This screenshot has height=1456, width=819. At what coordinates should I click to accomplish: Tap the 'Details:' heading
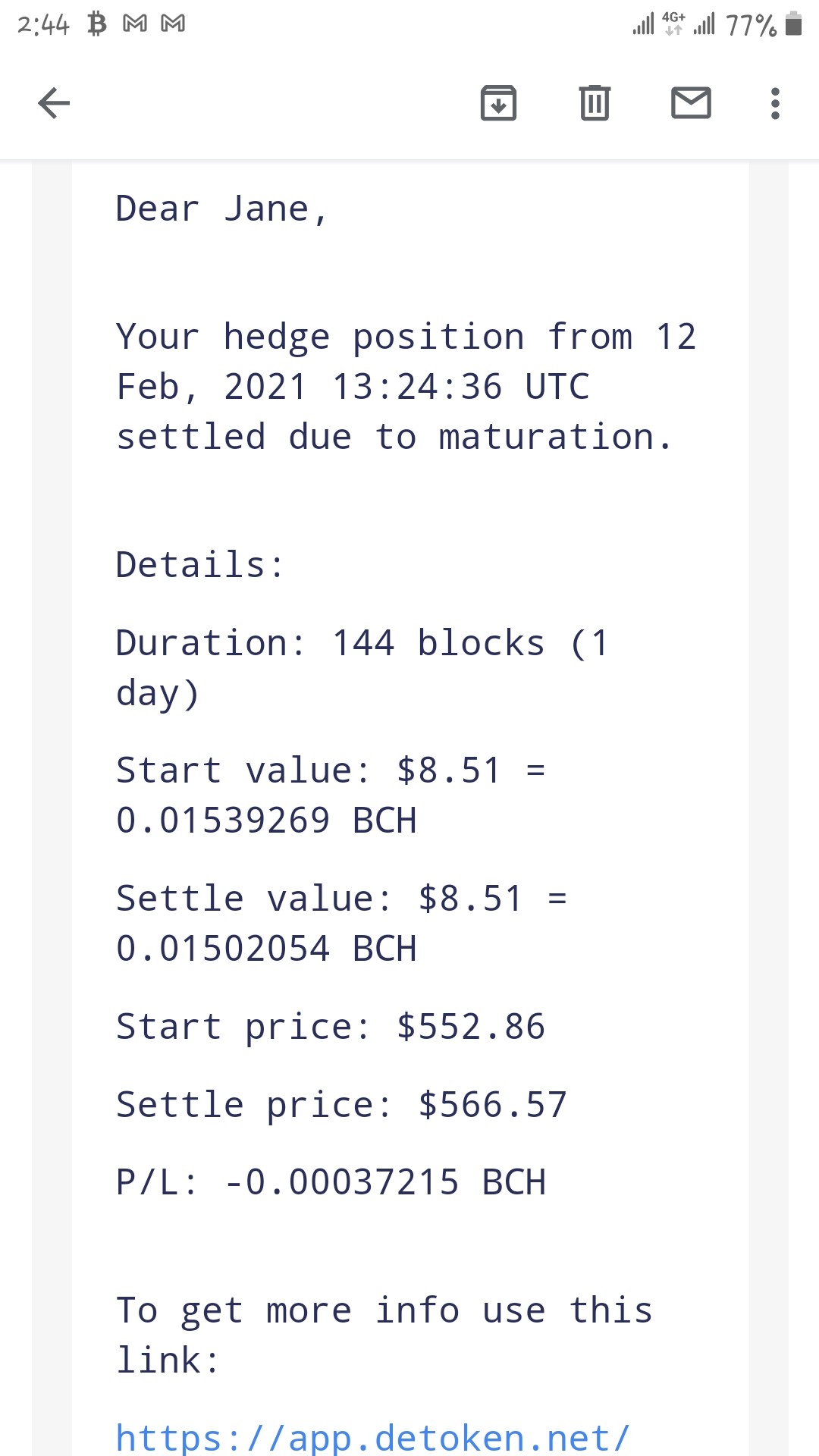pos(199,565)
